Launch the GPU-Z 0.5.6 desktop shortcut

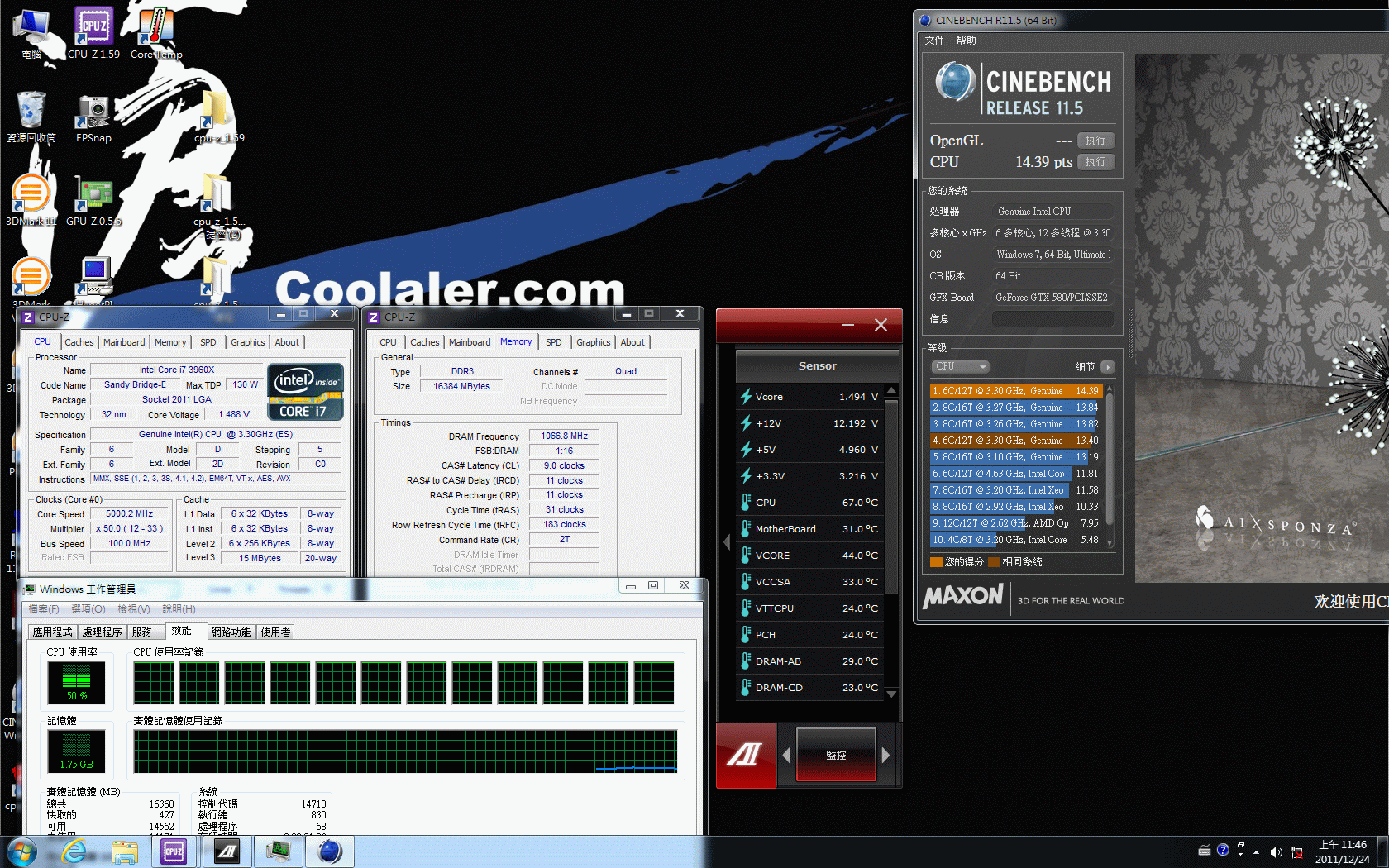tap(93, 201)
